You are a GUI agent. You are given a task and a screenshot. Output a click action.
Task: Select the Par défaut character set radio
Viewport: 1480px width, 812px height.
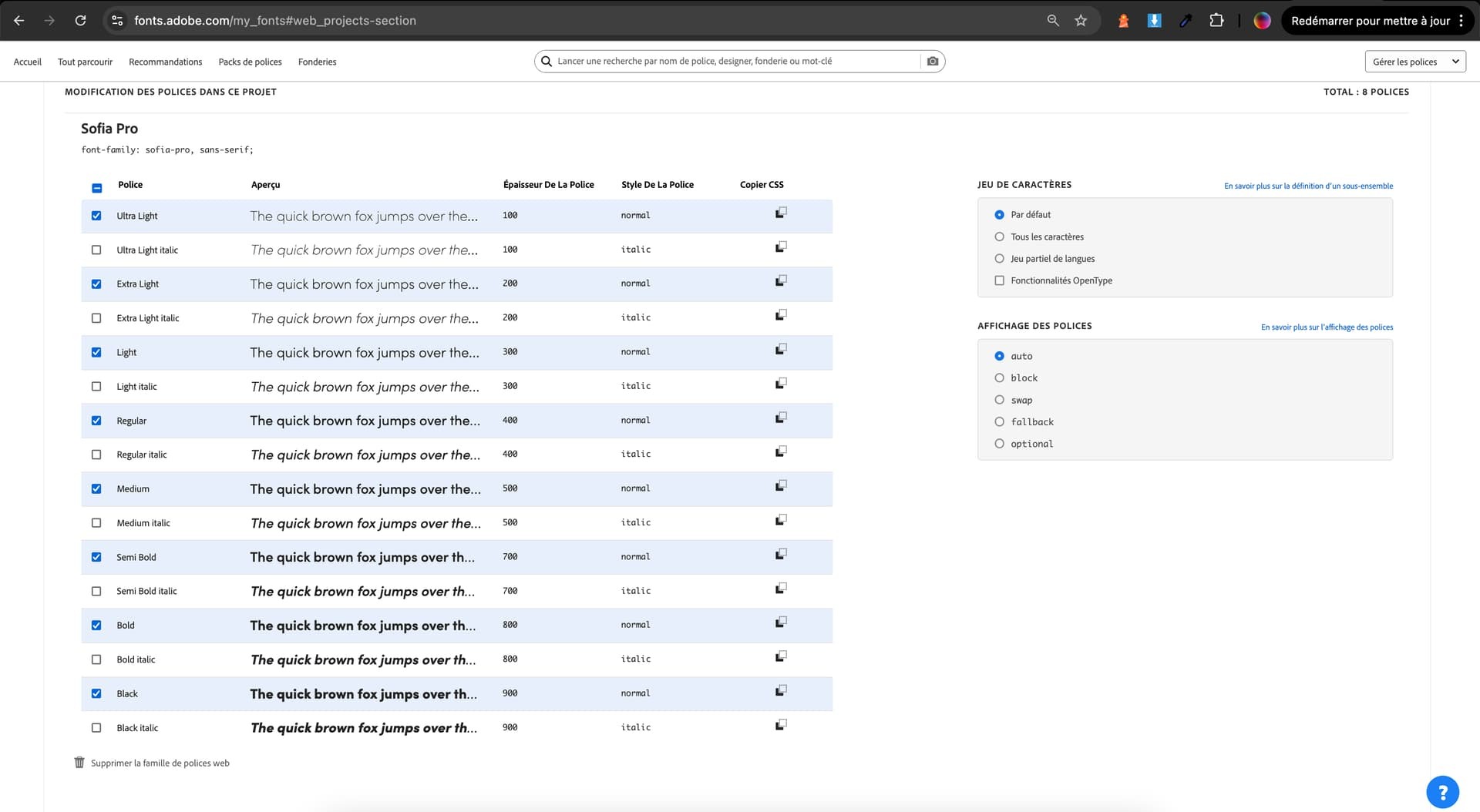pos(1000,215)
